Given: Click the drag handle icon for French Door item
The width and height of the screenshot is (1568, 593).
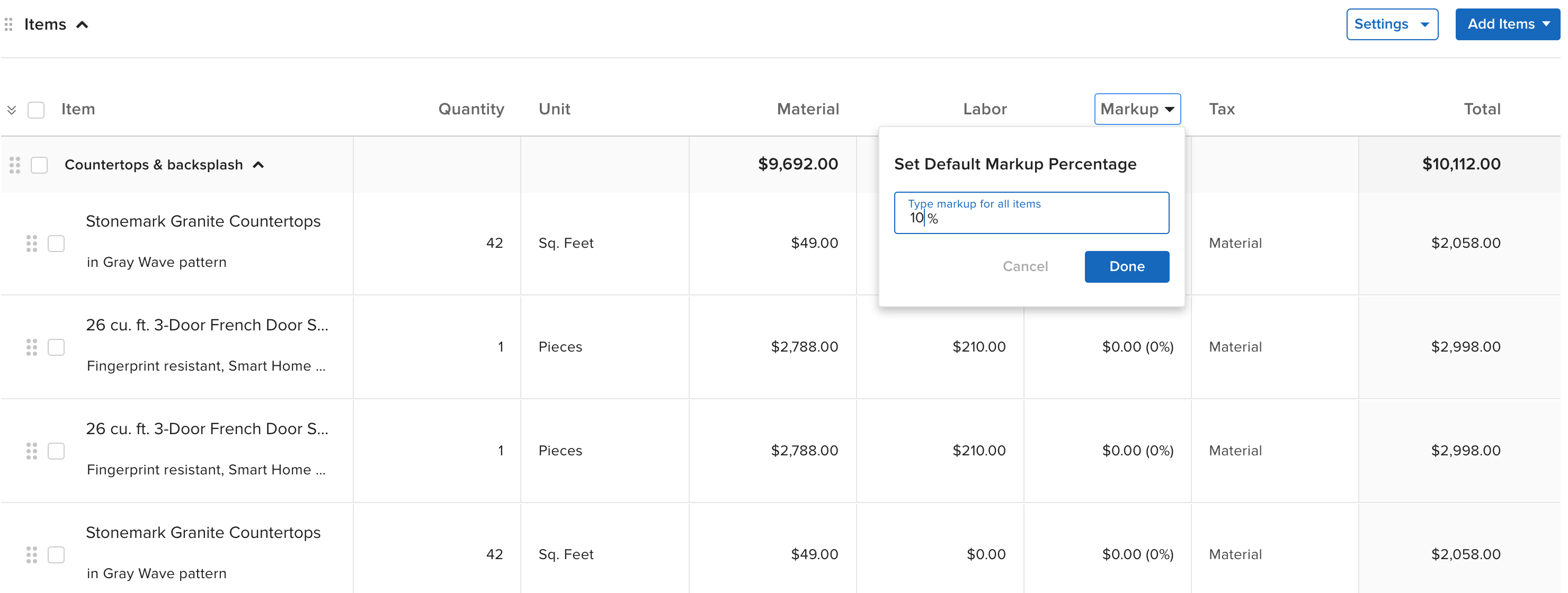Looking at the screenshot, I should 31,346.
